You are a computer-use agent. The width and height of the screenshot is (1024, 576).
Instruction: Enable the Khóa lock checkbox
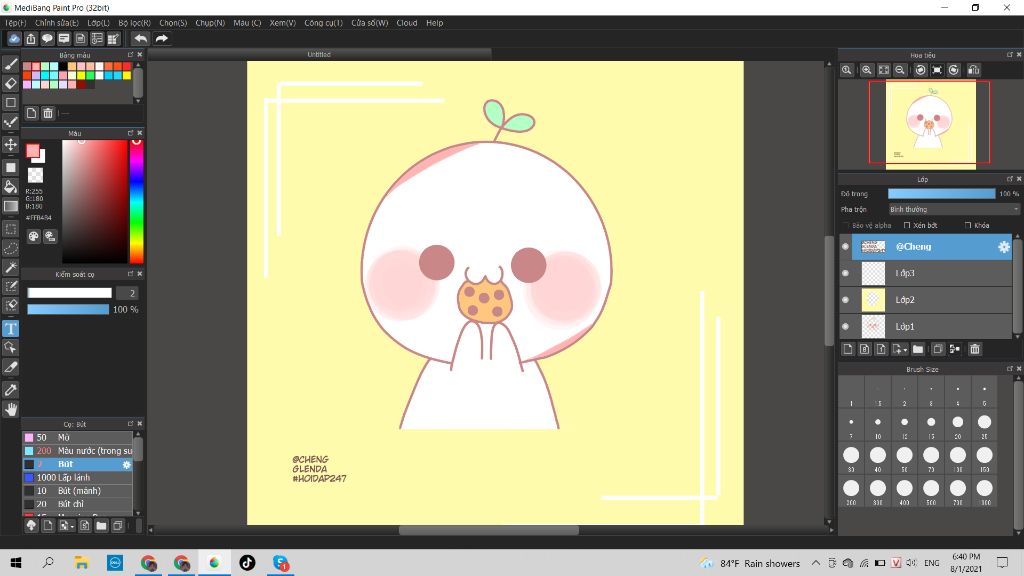[x=968, y=225]
